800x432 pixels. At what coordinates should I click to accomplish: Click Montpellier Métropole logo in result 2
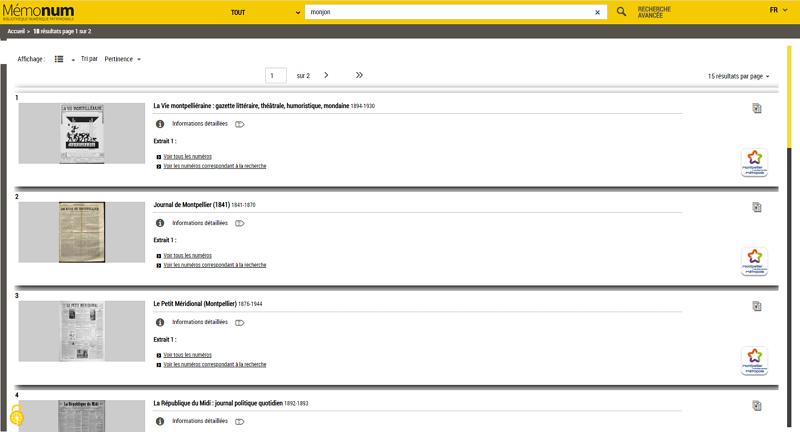(x=755, y=262)
